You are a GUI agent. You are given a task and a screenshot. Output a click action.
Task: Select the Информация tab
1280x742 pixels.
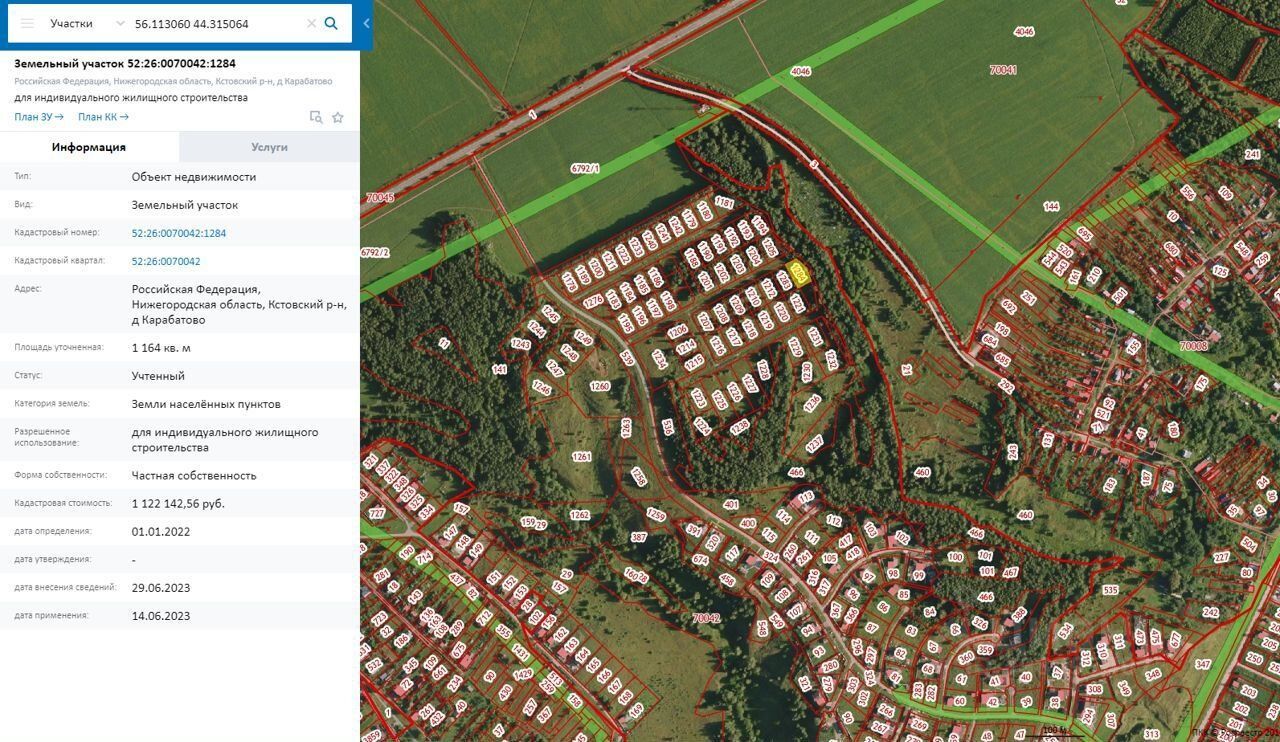click(x=89, y=147)
